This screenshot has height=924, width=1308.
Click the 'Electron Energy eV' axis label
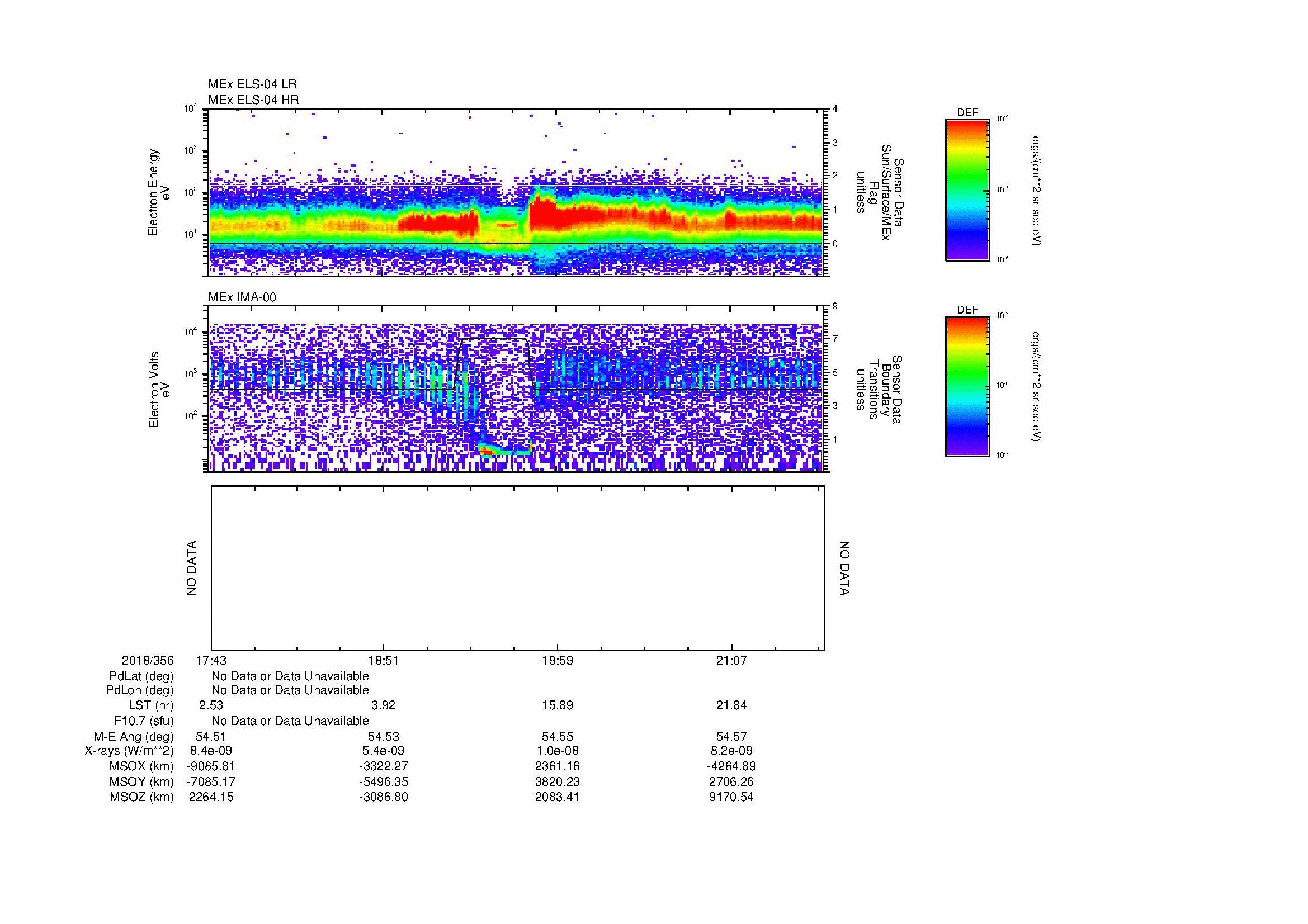point(159,192)
